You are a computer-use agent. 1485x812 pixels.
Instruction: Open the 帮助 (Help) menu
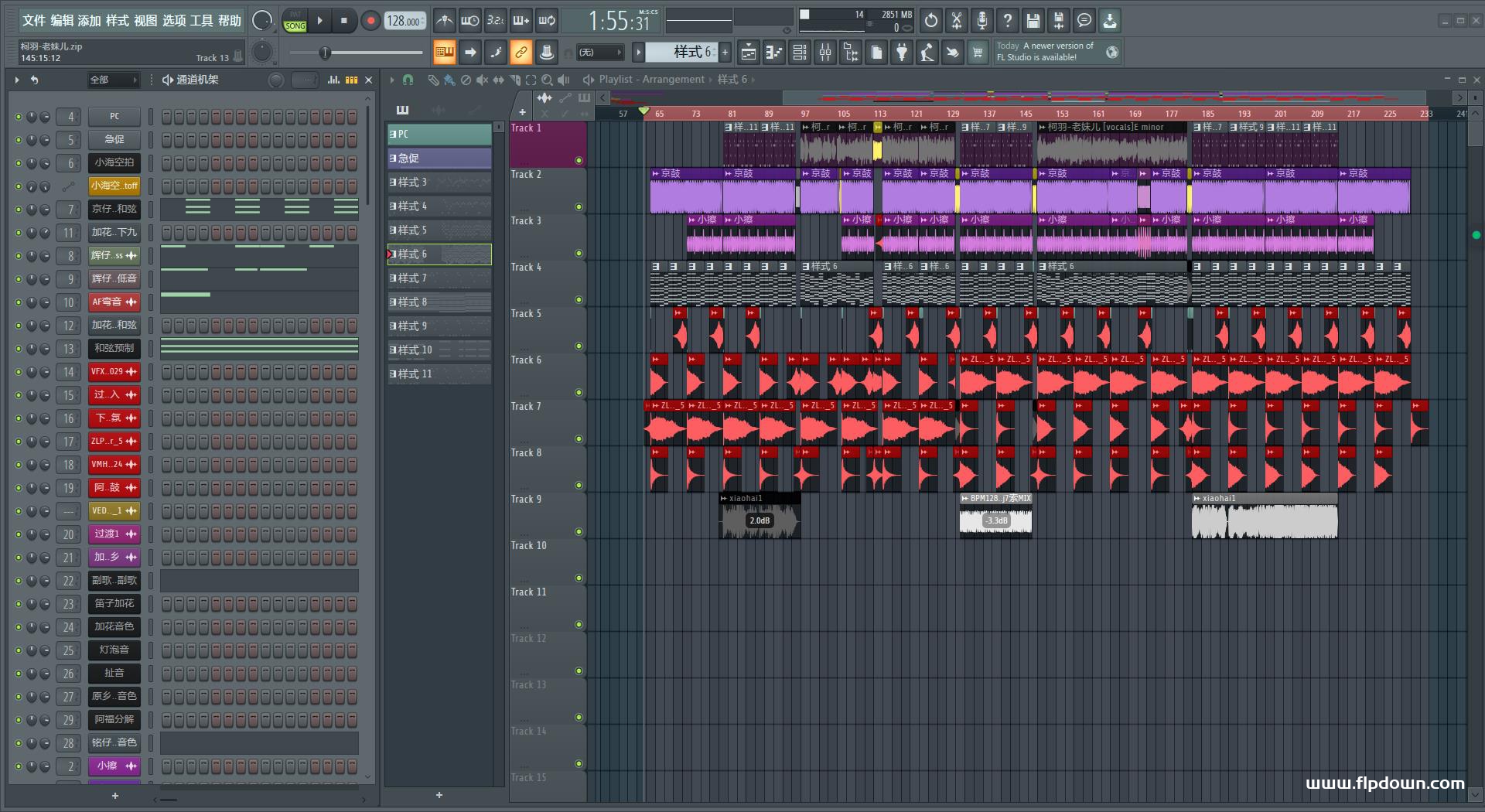coord(230,21)
